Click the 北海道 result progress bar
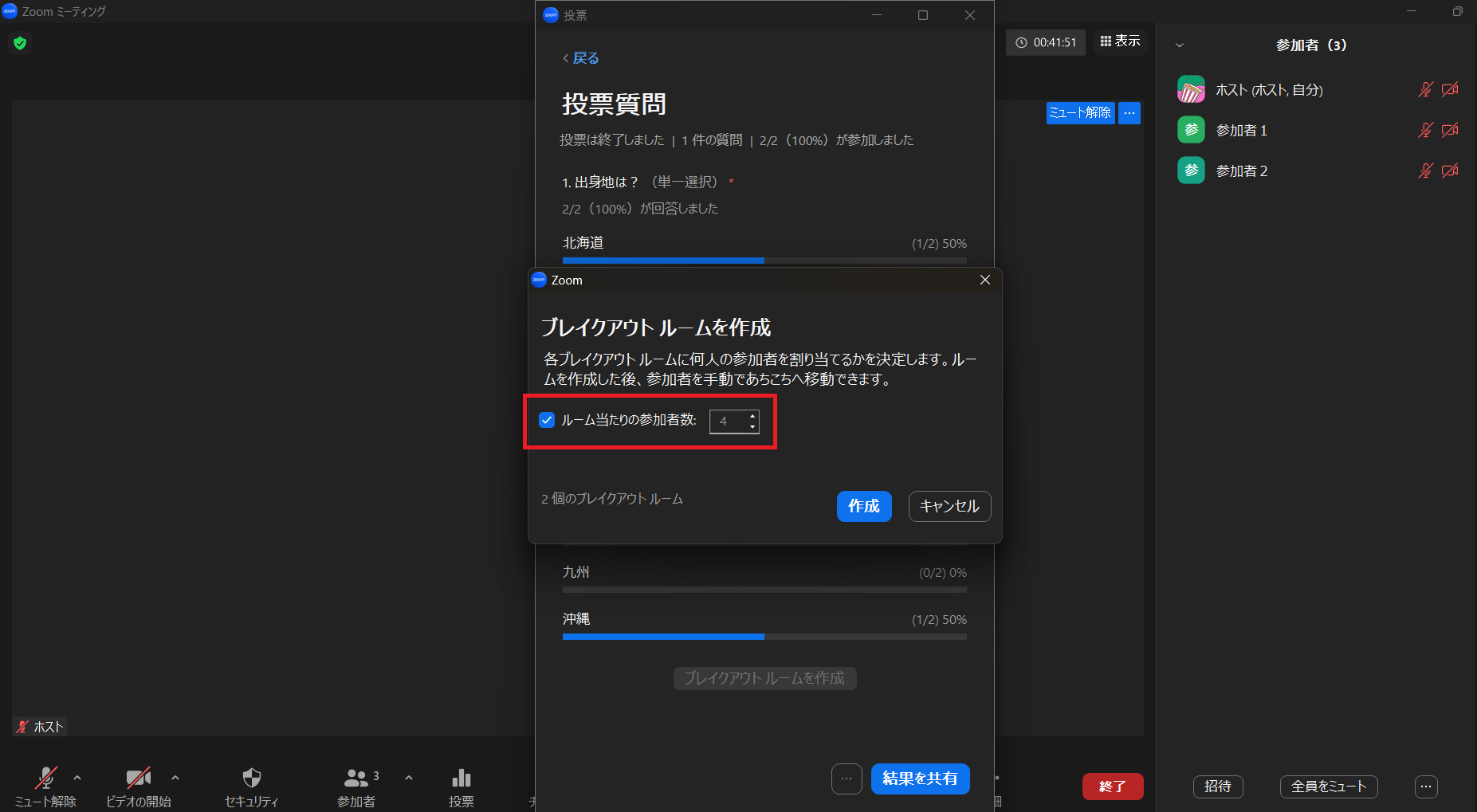Screen dimensions: 1477x812 pyautogui.click(x=764, y=261)
